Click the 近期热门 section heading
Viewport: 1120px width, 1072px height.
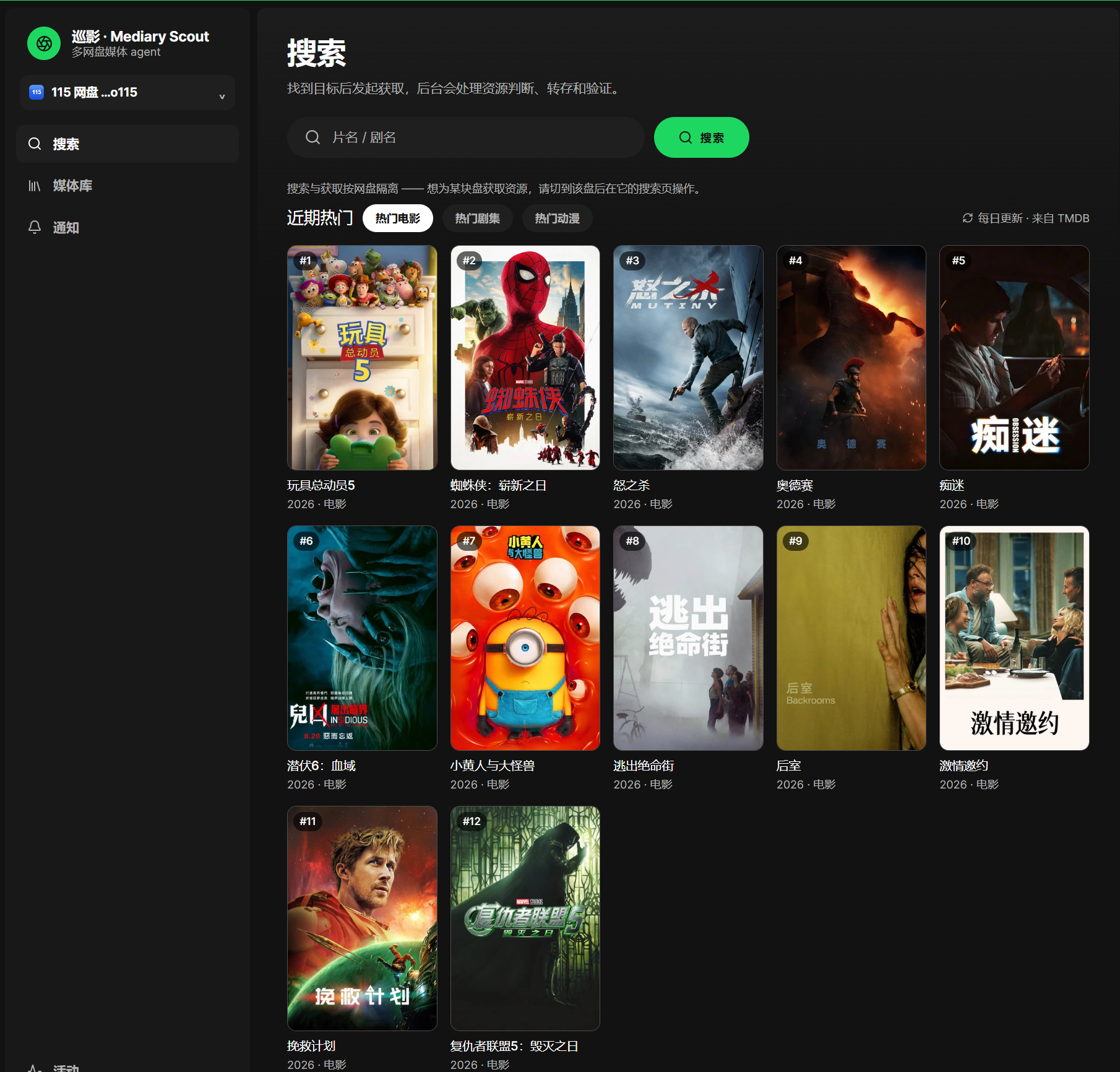pos(320,218)
